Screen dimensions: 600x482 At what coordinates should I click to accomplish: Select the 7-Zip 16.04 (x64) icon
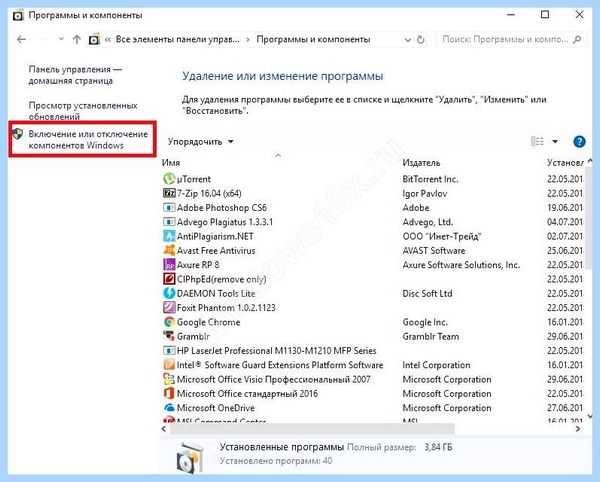[169, 193]
